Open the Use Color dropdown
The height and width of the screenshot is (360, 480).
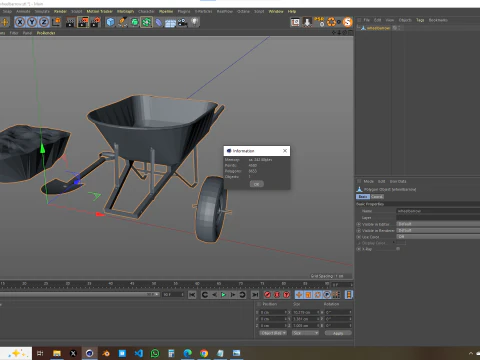click(x=438, y=237)
